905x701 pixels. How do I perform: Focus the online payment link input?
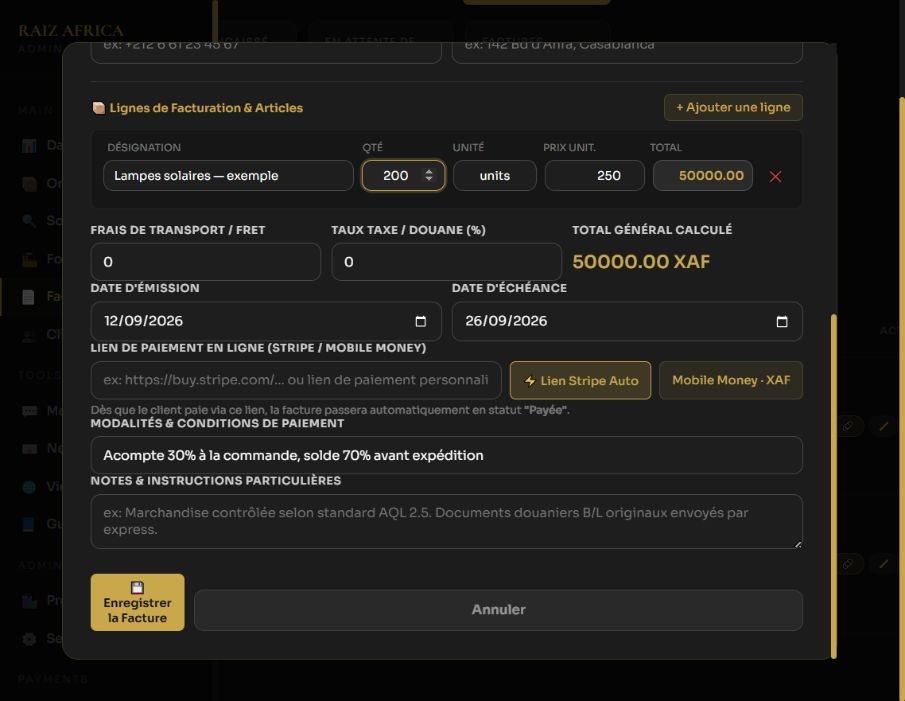coord(296,380)
